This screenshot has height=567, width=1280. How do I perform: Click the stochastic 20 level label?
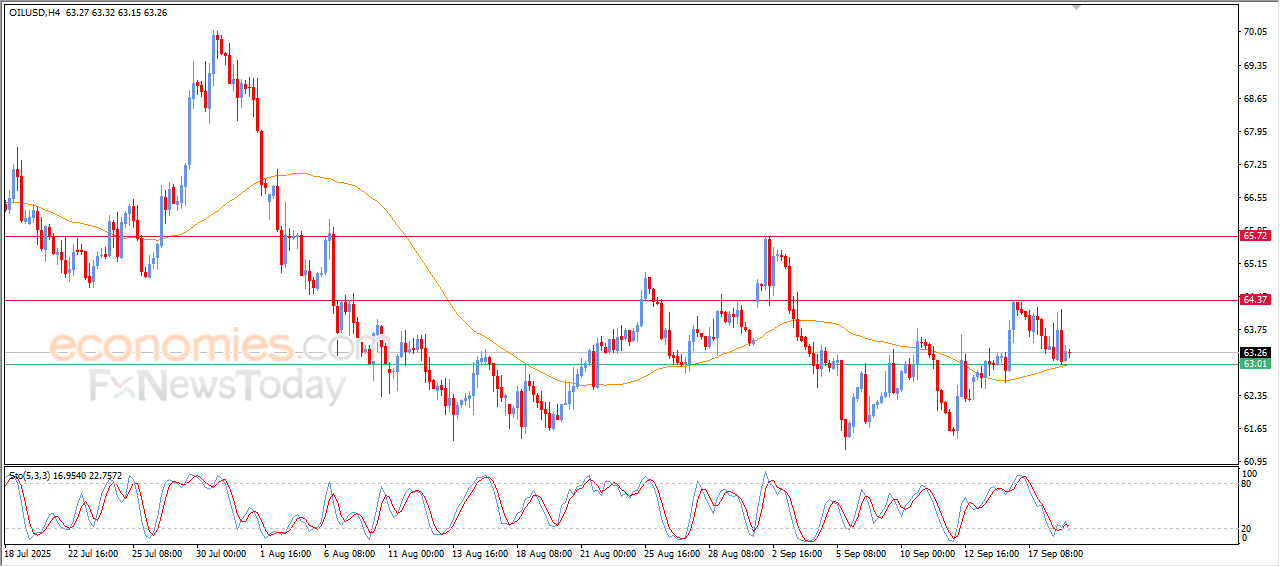coord(1246,528)
